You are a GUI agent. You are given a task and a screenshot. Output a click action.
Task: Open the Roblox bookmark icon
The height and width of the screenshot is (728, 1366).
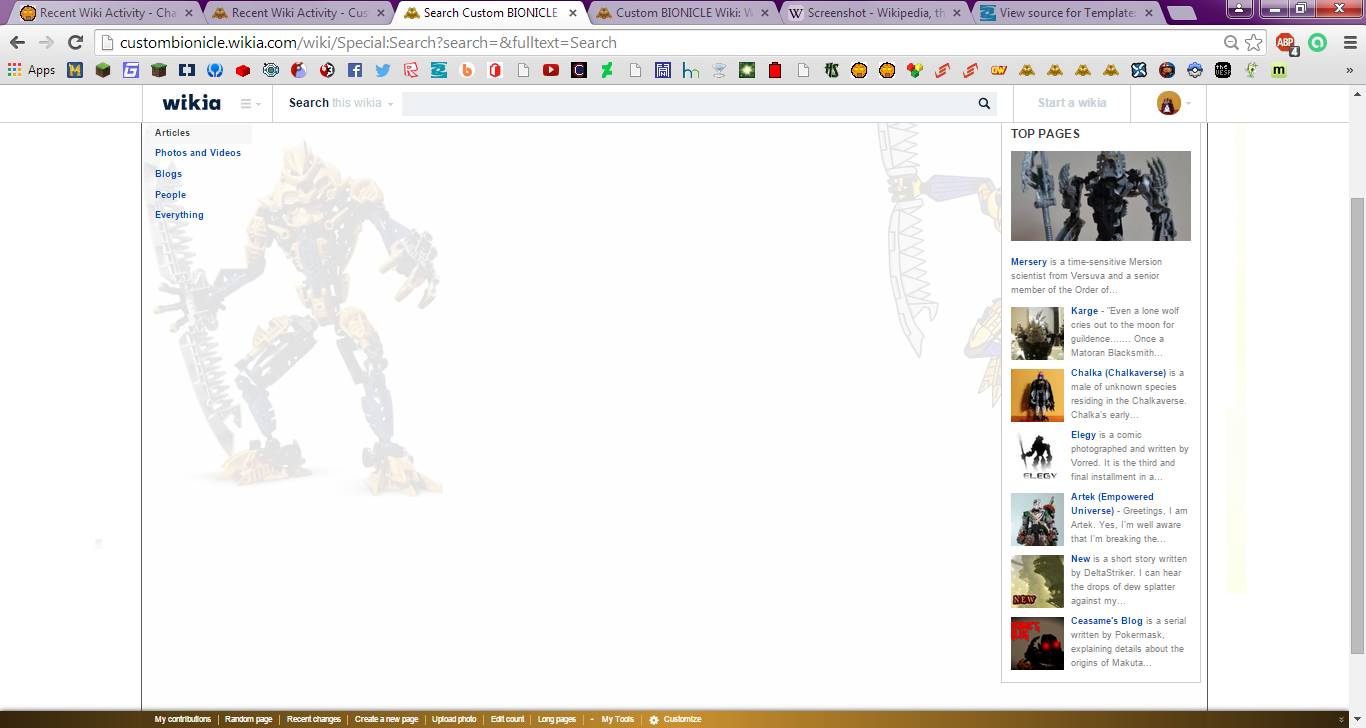pos(411,70)
